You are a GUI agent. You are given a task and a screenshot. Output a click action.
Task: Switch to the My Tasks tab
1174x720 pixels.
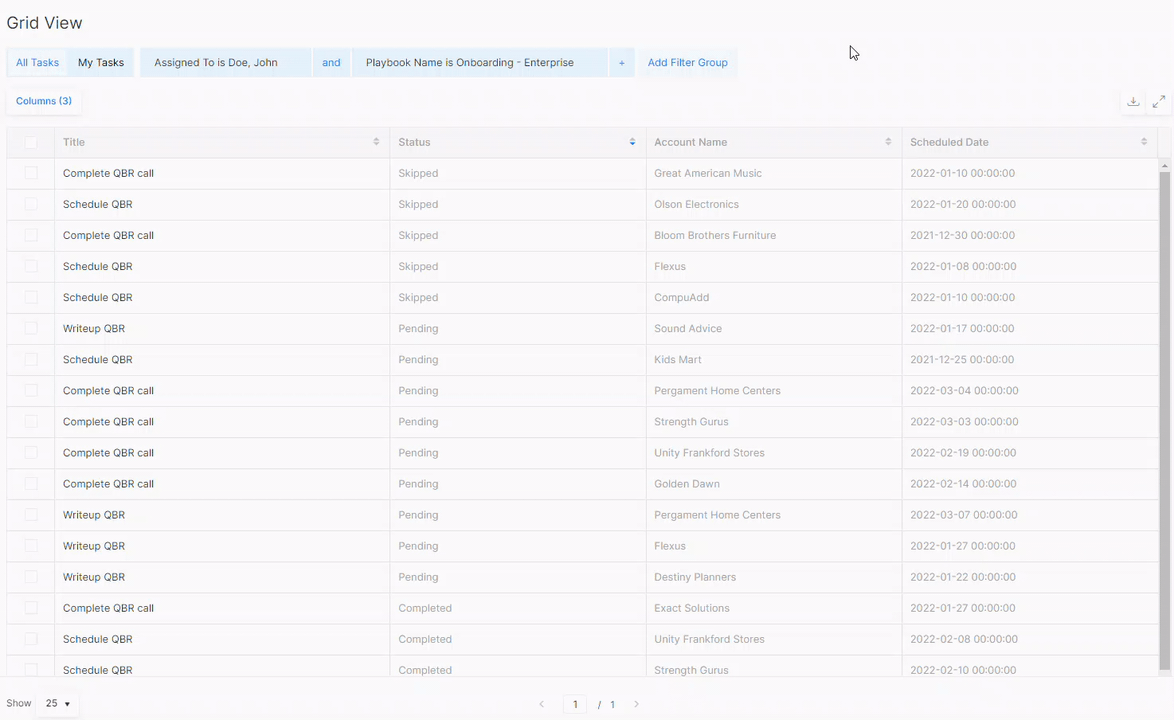101,63
